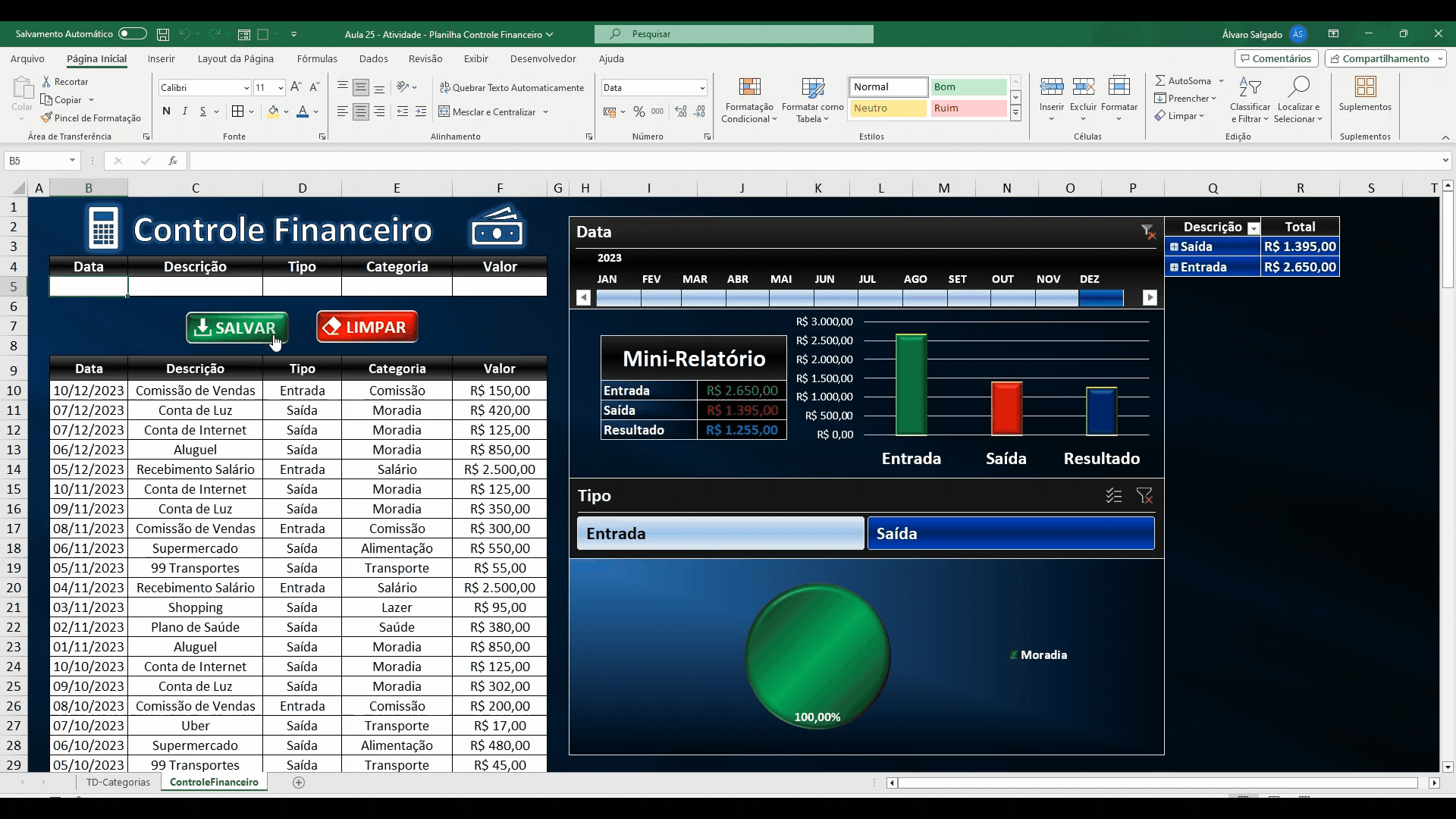Open the Fórmulas ribbon tab
The height and width of the screenshot is (819, 1456).
(x=317, y=58)
